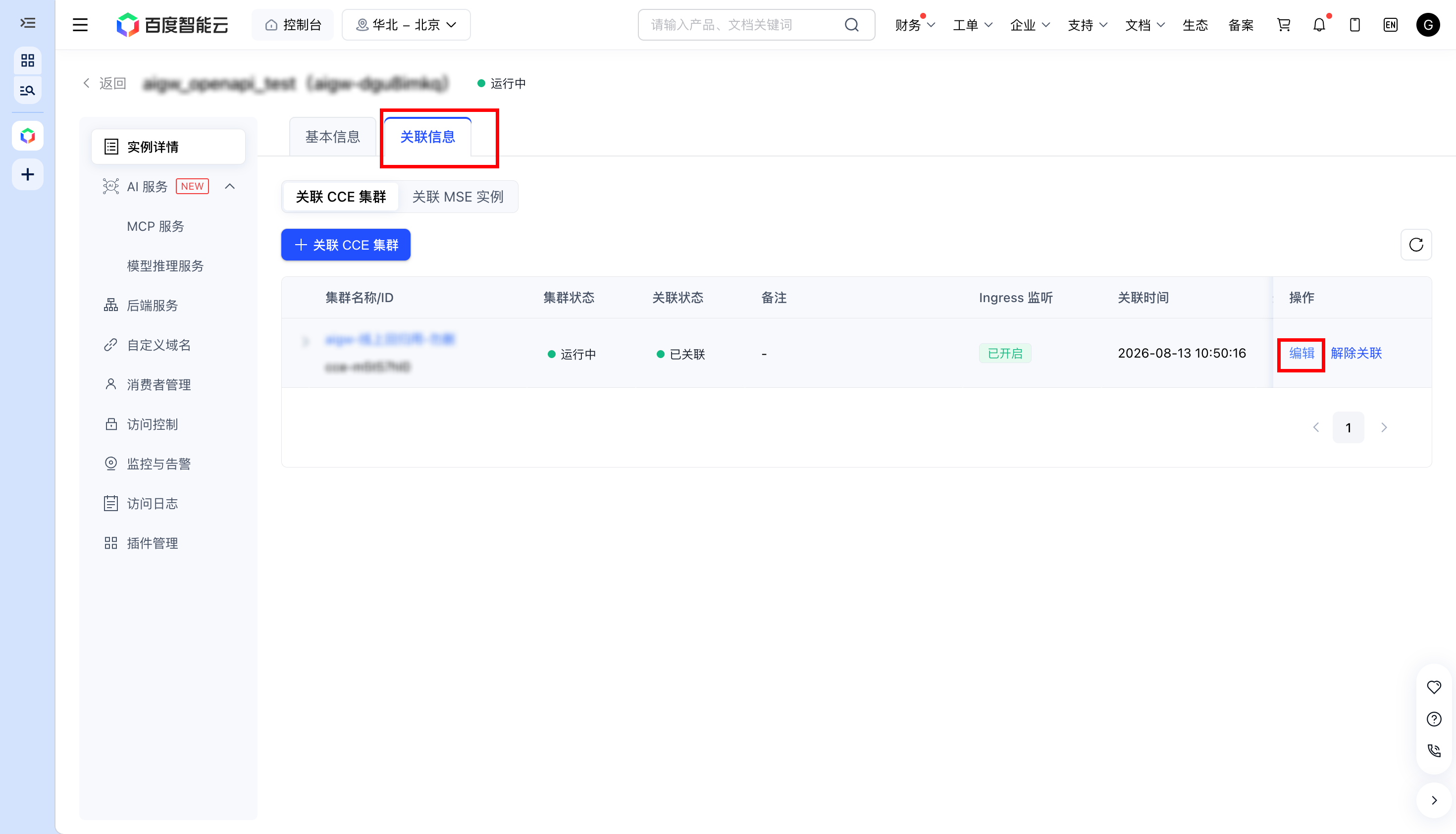The width and height of the screenshot is (1456, 834).
Task: Go back with the 返回 arrow
Action: point(104,84)
